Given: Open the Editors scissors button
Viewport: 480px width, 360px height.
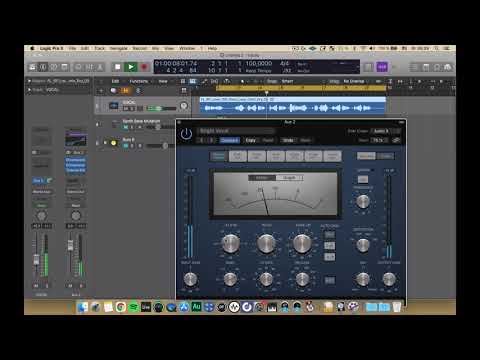Looking at the screenshot, I should coord(100,67).
